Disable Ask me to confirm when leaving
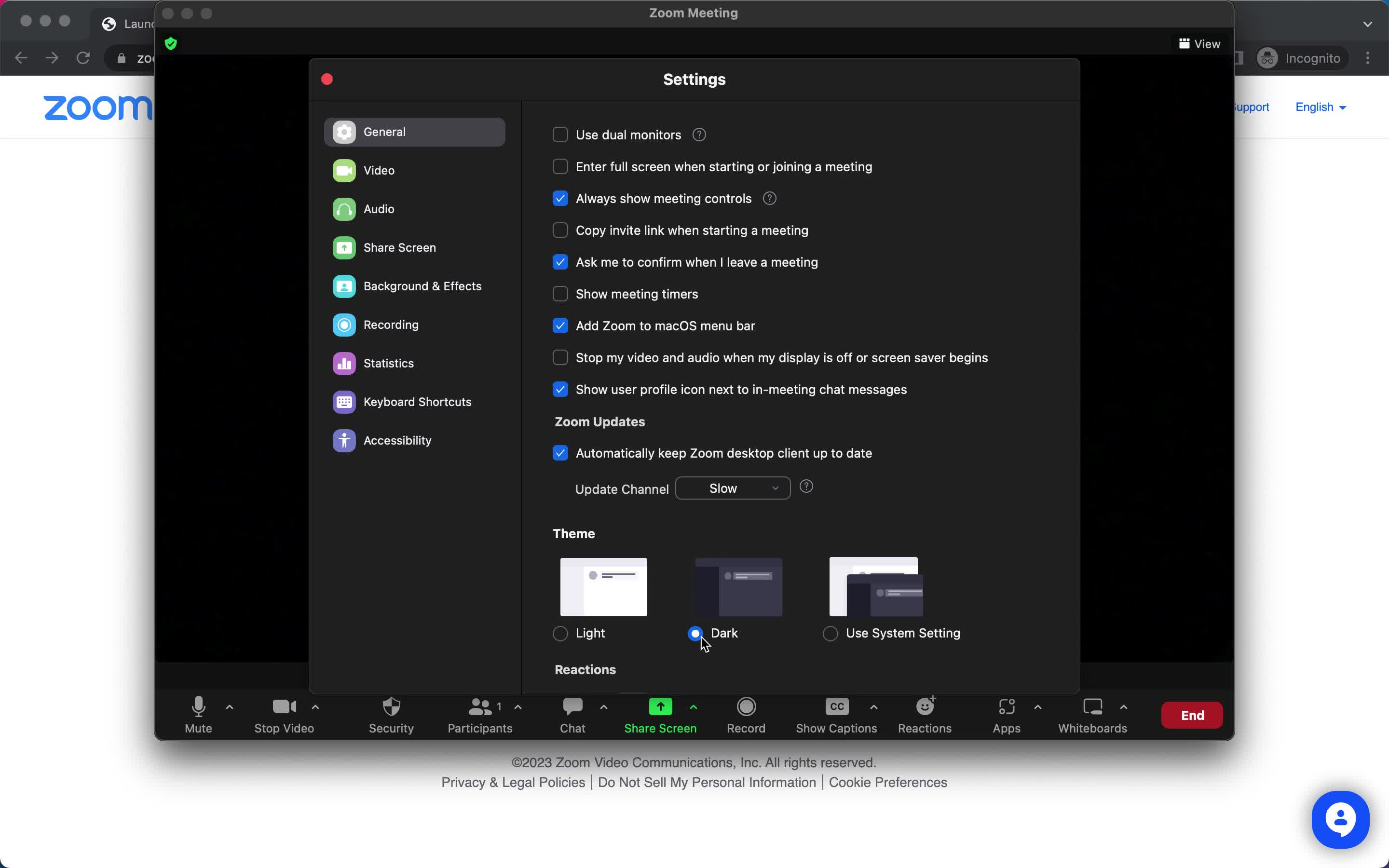 click(560, 262)
